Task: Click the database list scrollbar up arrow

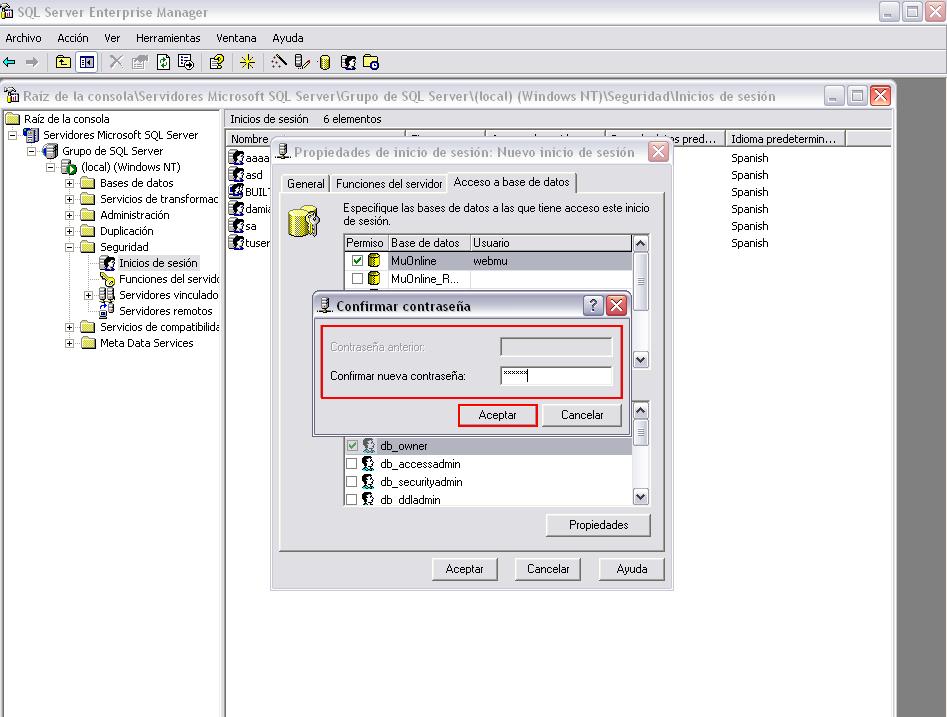Action: pos(641,243)
